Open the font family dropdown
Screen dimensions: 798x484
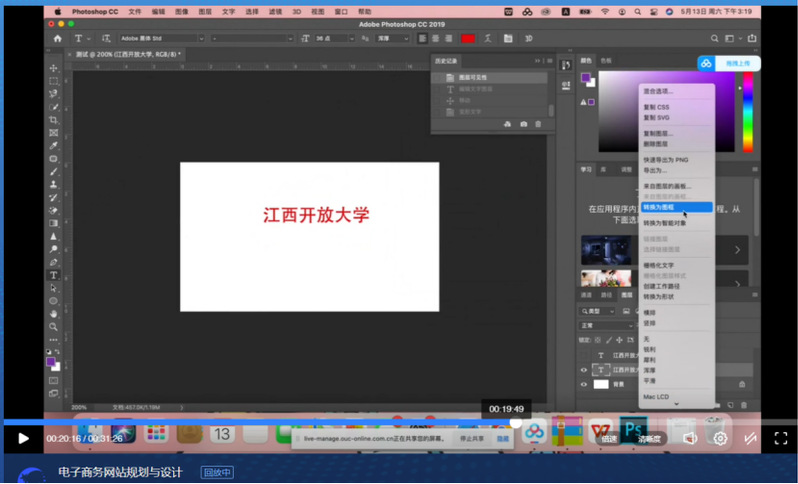(160, 38)
